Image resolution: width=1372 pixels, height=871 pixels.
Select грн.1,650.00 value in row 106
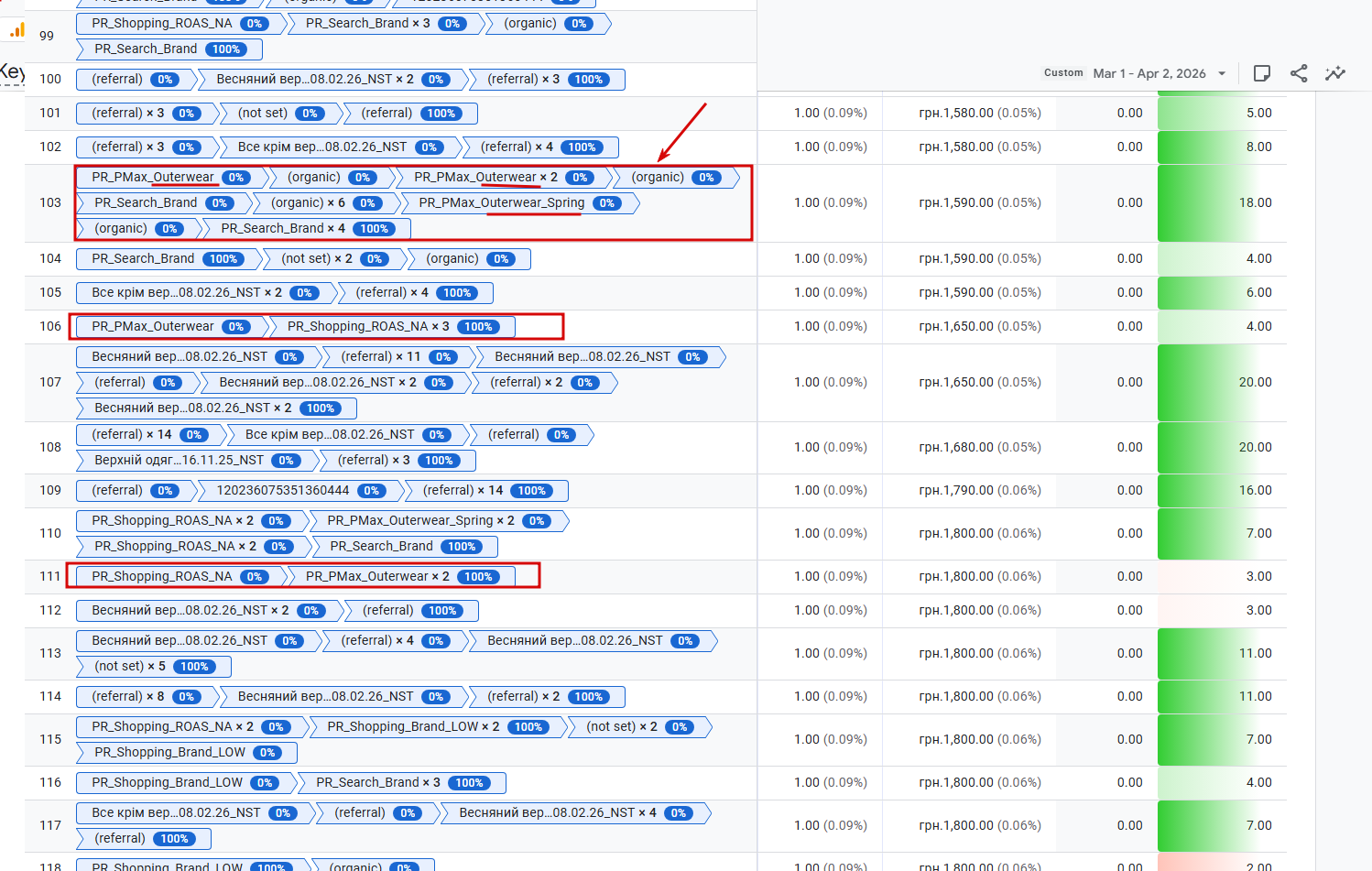click(x=980, y=327)
